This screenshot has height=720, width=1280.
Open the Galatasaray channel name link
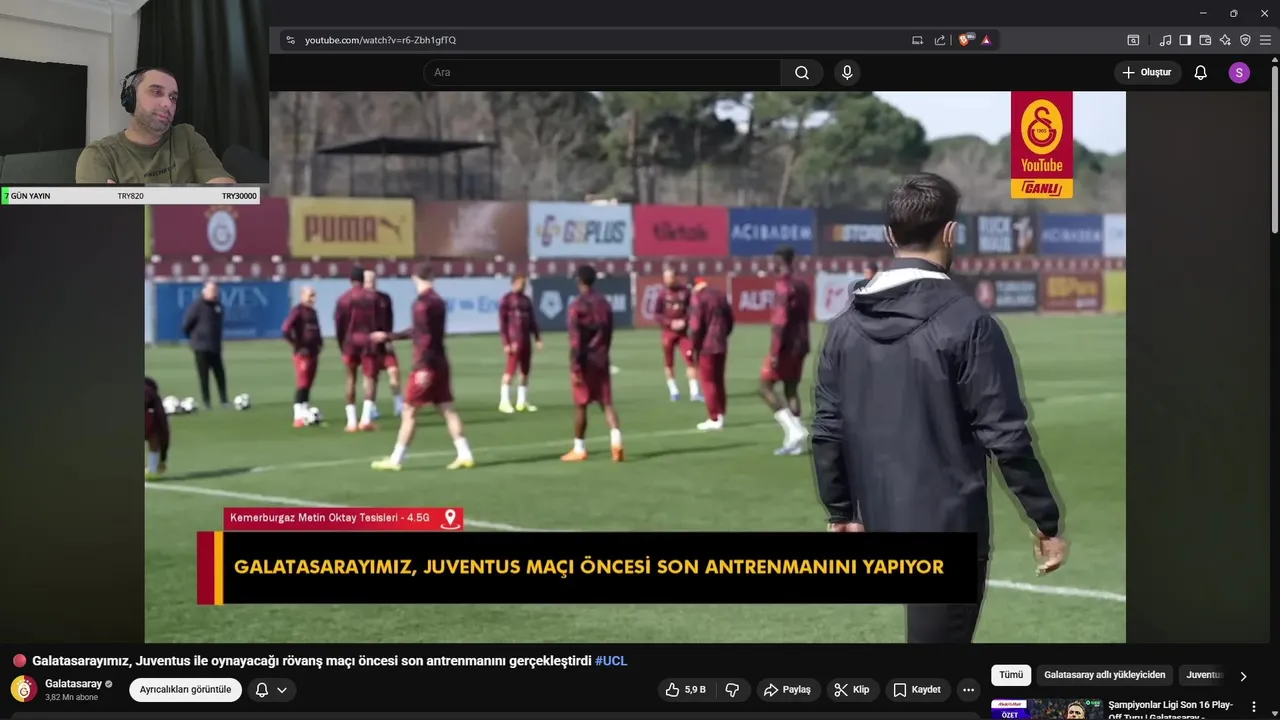(x=73, y=684)
